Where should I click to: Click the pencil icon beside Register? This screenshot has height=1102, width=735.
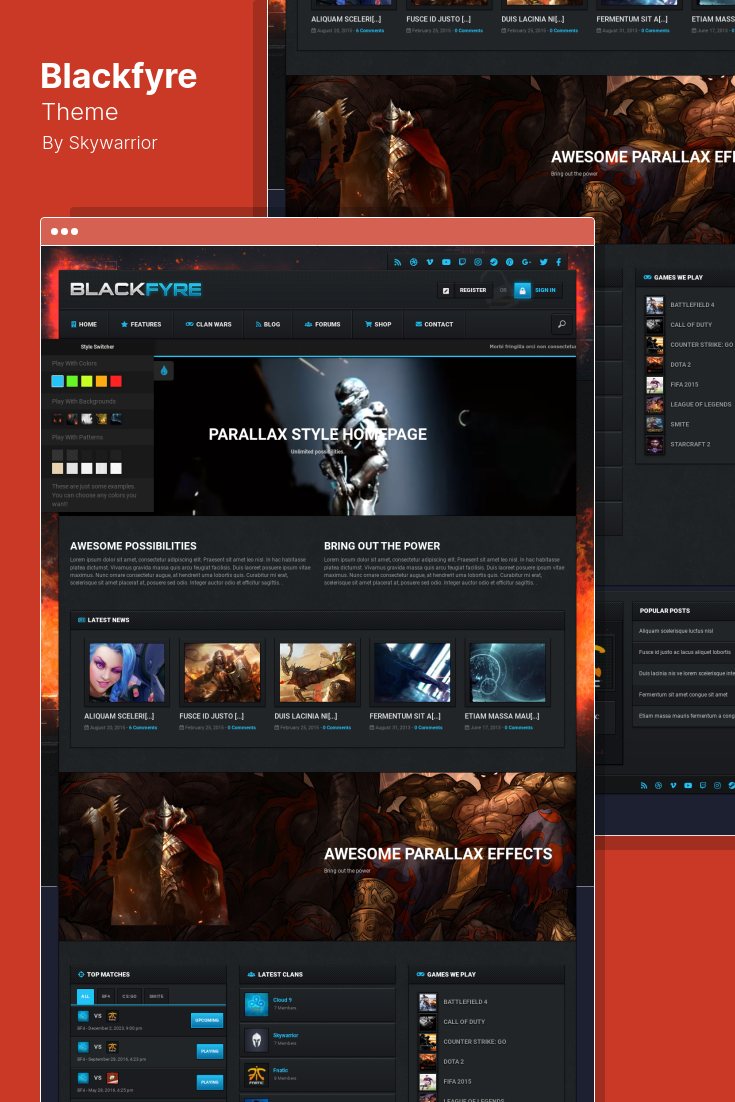tap(445, 290)
